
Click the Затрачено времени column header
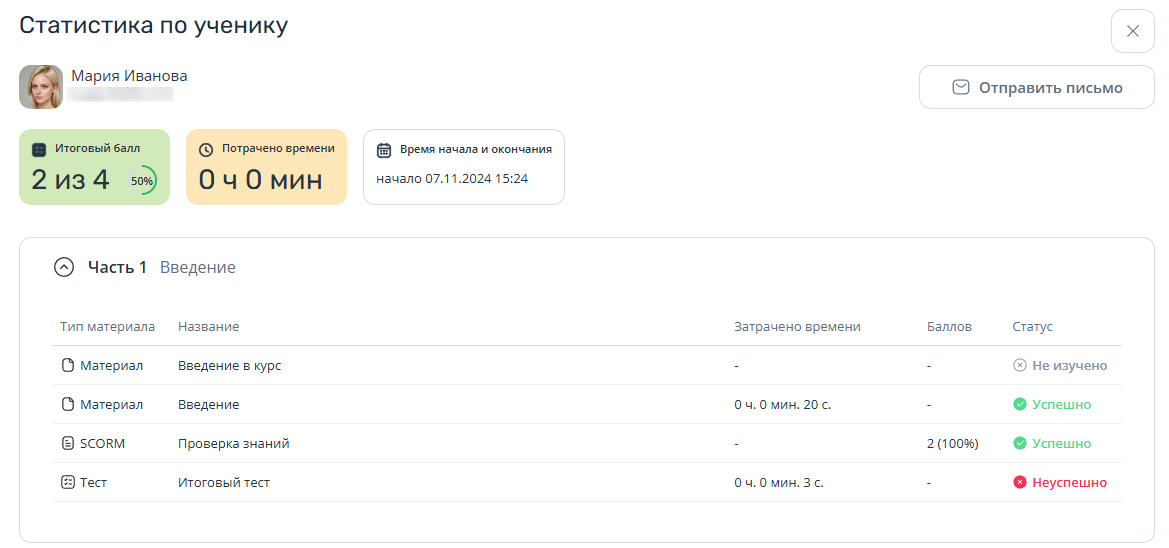[x=797, y=327]
